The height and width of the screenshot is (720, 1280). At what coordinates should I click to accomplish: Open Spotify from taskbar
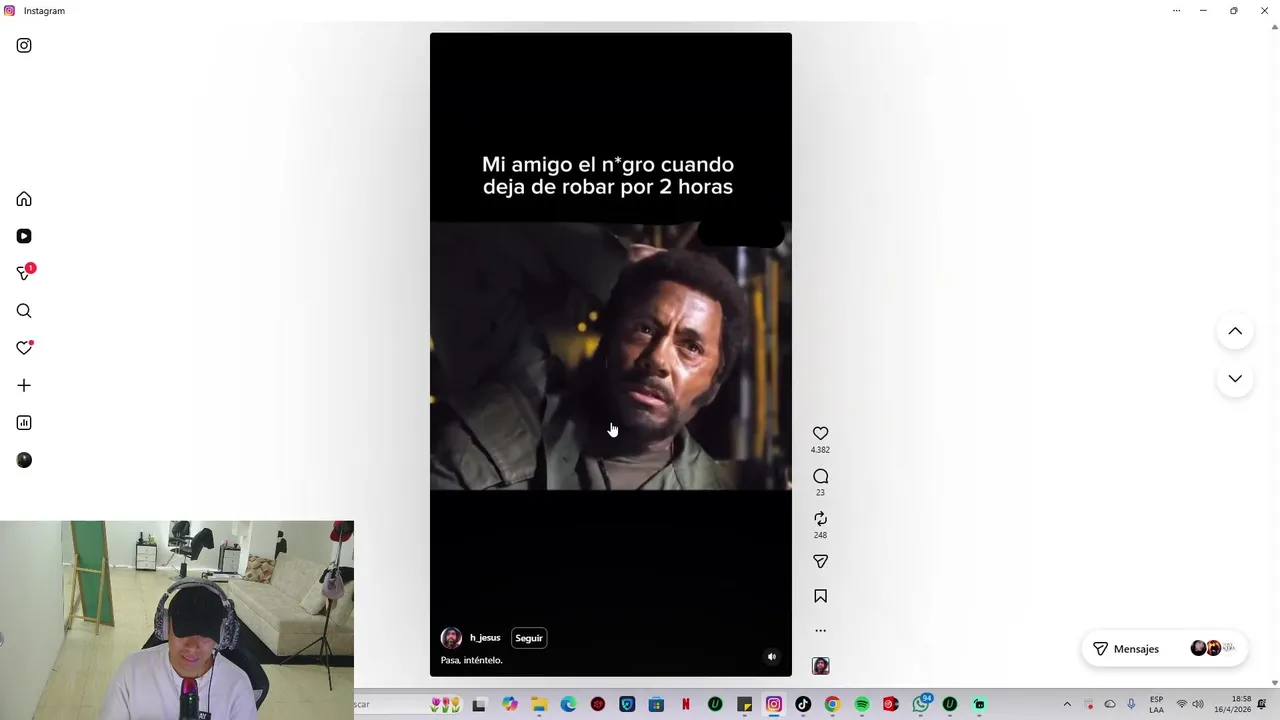click(x=861, y=705)
